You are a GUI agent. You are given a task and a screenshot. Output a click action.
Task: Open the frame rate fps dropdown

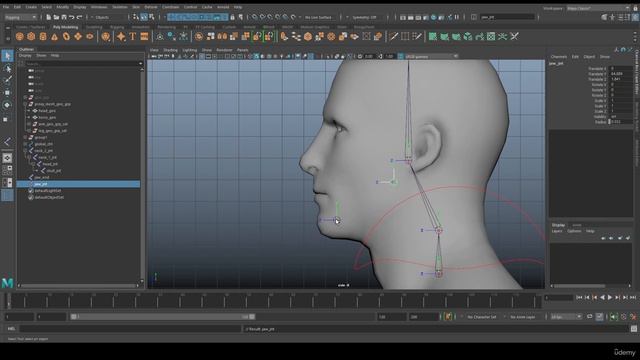(566, 317)
